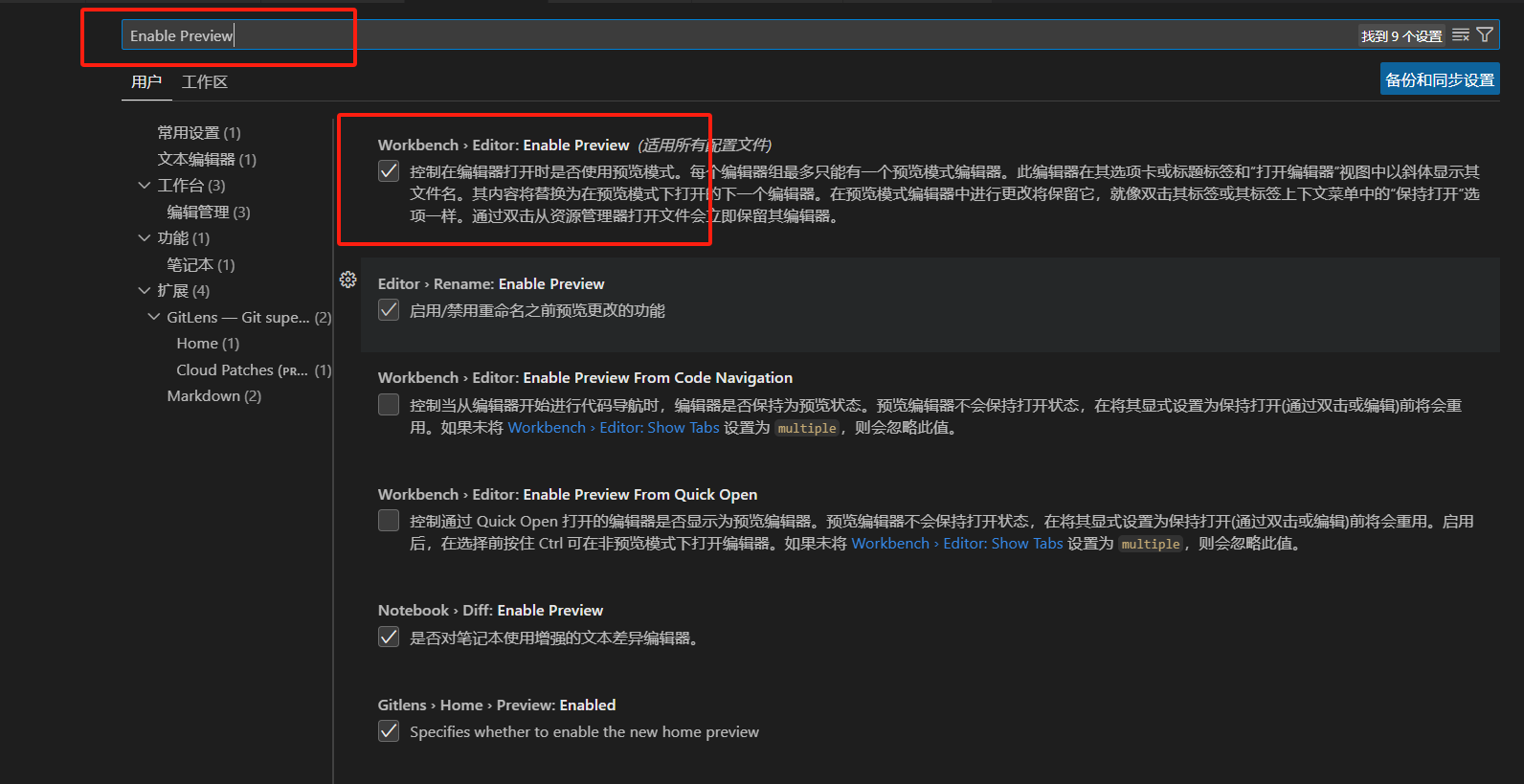Screen dimensions: 1524x784
Task: Click Enable Preview From Code Navigation title
Action: tap(585, 377)
